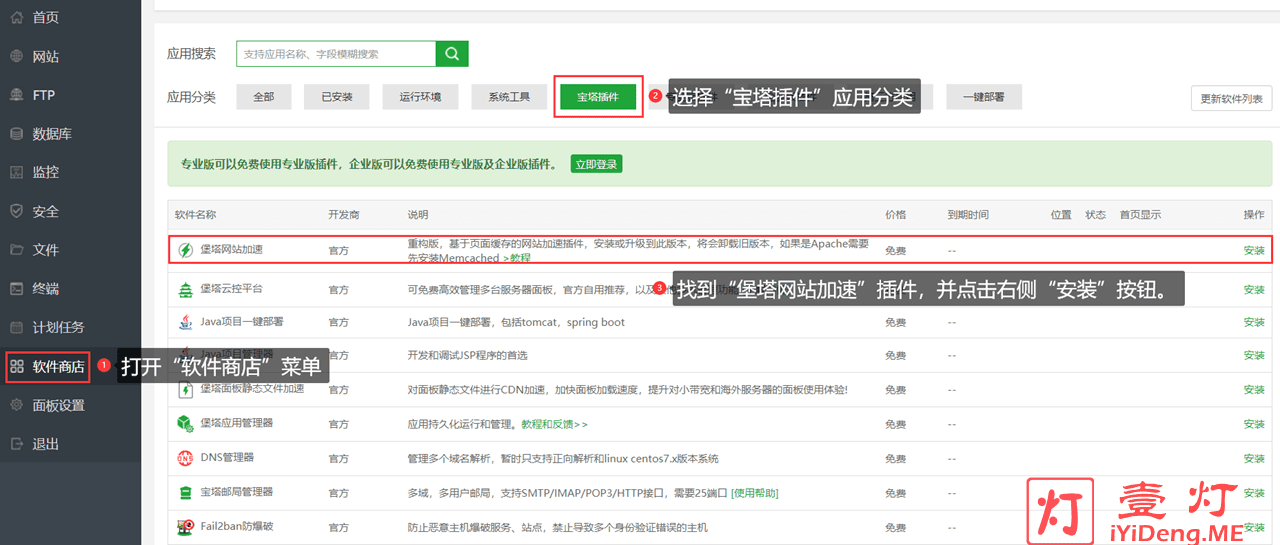The height and width of the screenshot is (545, 1280).
Task: Install the 堡塔网站加速 plugin
Action: (1254, 250)
